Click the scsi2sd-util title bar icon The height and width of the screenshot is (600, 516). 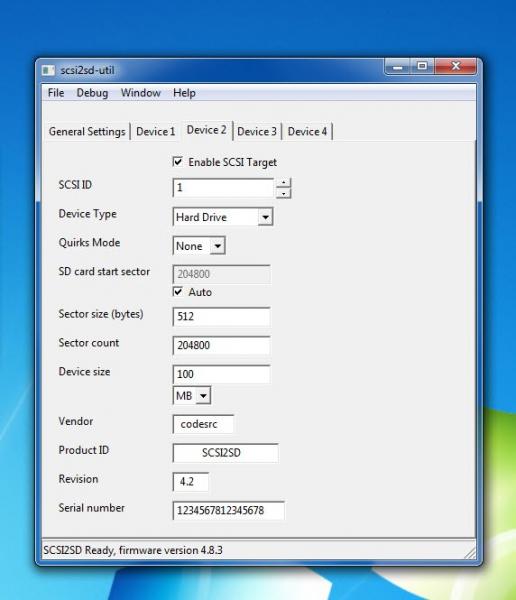[48, 70]
